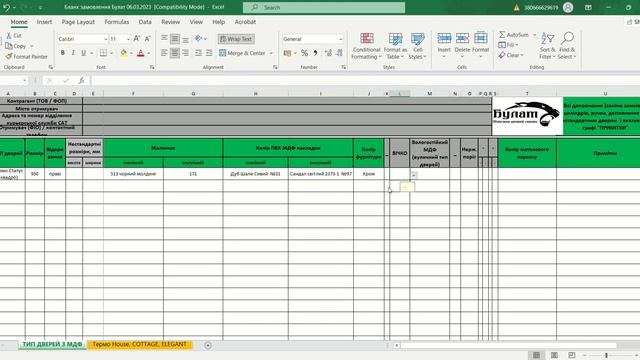640x360 pixels.
Task: Switch to Page Break Preview in status bar
Action: coord(572,355)
